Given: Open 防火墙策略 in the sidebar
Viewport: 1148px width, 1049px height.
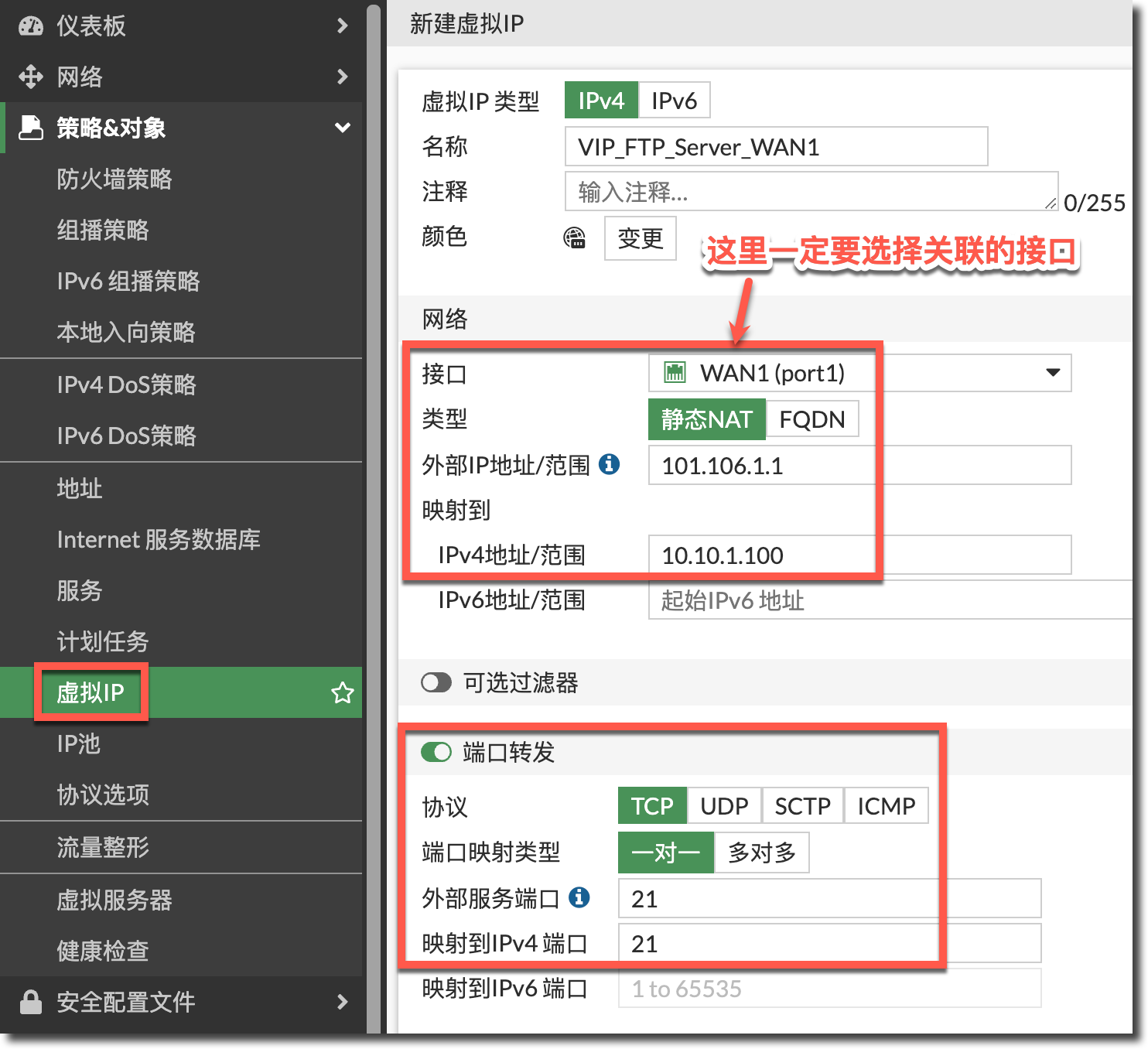Looking at the screenshot, I should tap(114, 179).
